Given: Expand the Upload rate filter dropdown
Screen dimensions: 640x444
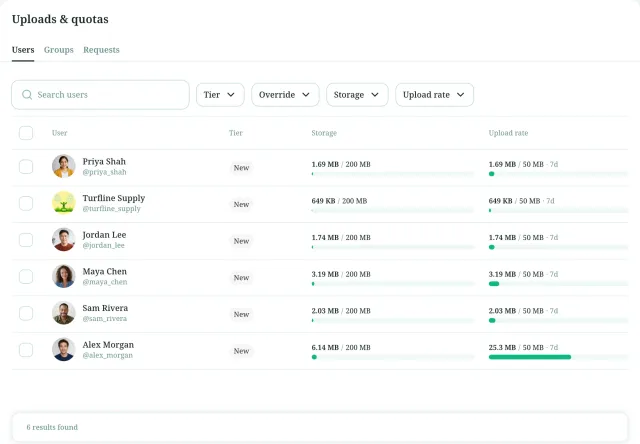Looking at the screenshot, I should [x=434, y=95].
